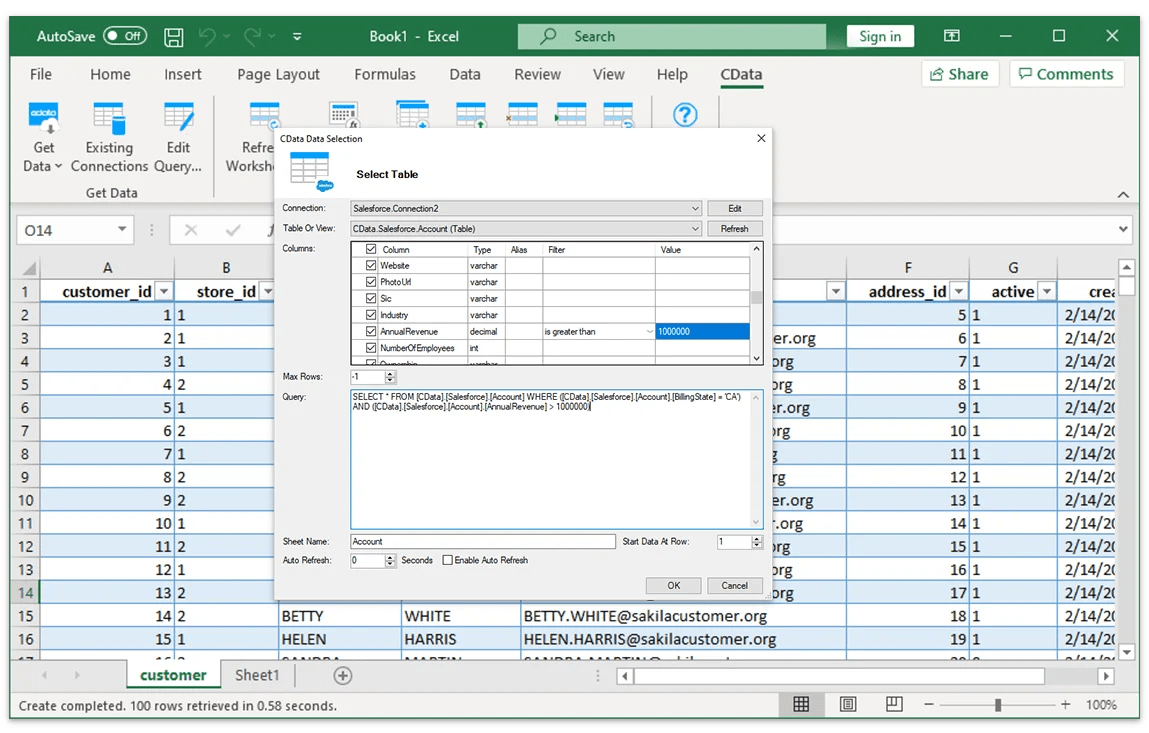This screenshot has width=1149, height=733.
Task: Open Customize Quick Access Toolbar dropdown
Action: [297, 36]
